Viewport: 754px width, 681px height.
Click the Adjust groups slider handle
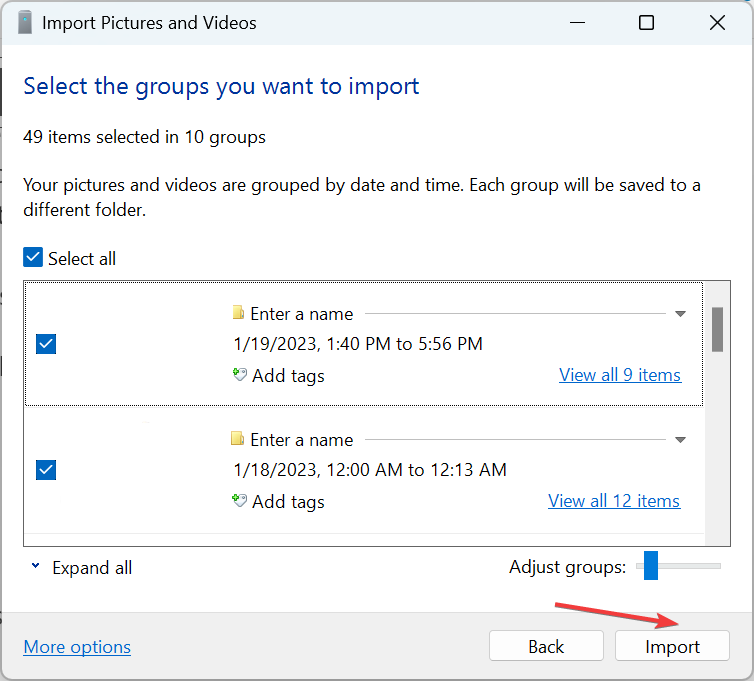click(x=651, y=566)
